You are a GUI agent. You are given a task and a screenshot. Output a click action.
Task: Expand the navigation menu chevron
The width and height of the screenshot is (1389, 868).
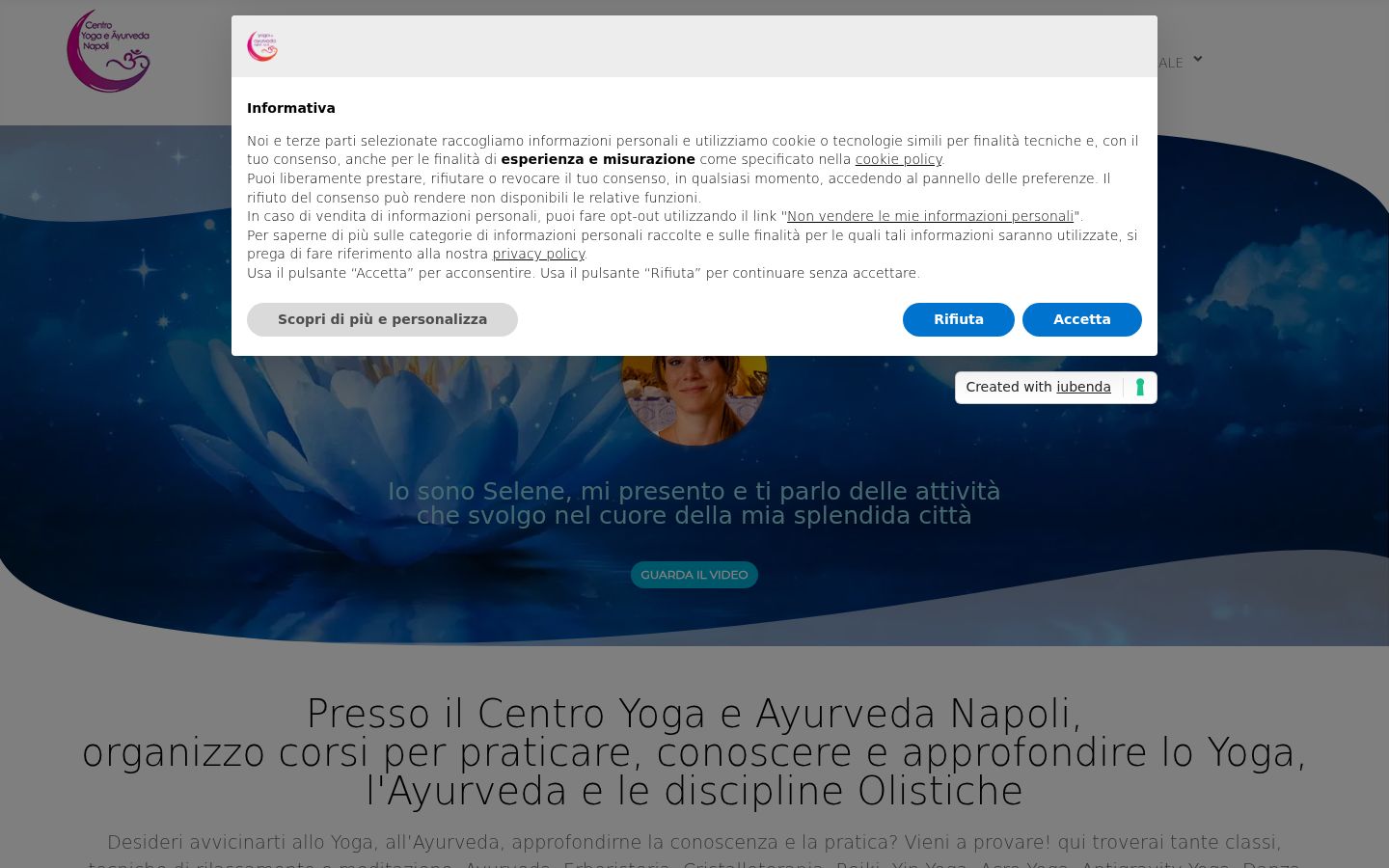[x=1197, y=59]
